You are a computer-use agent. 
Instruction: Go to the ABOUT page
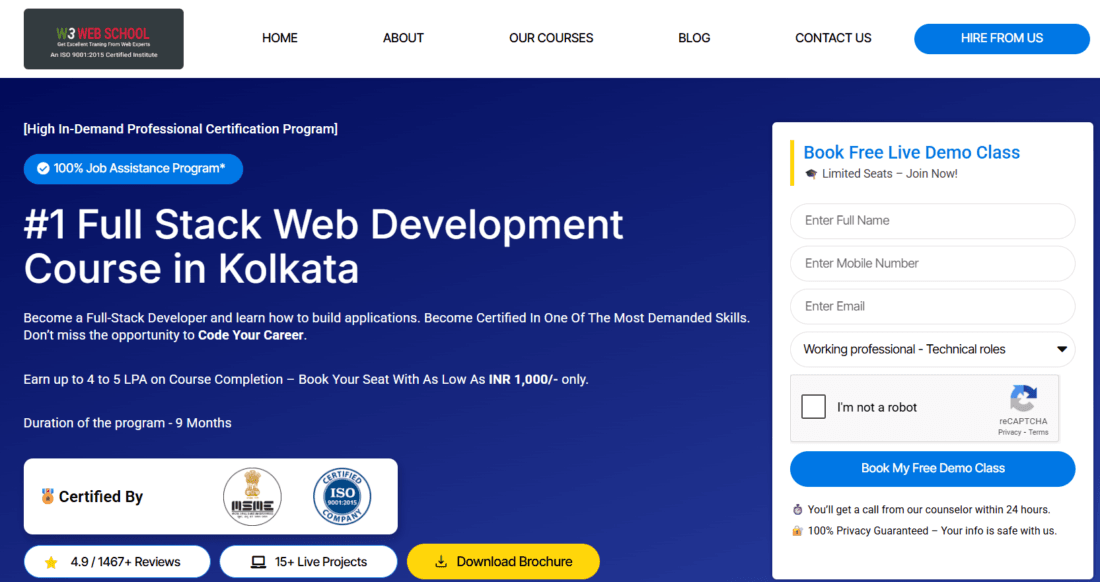[403, 38]
